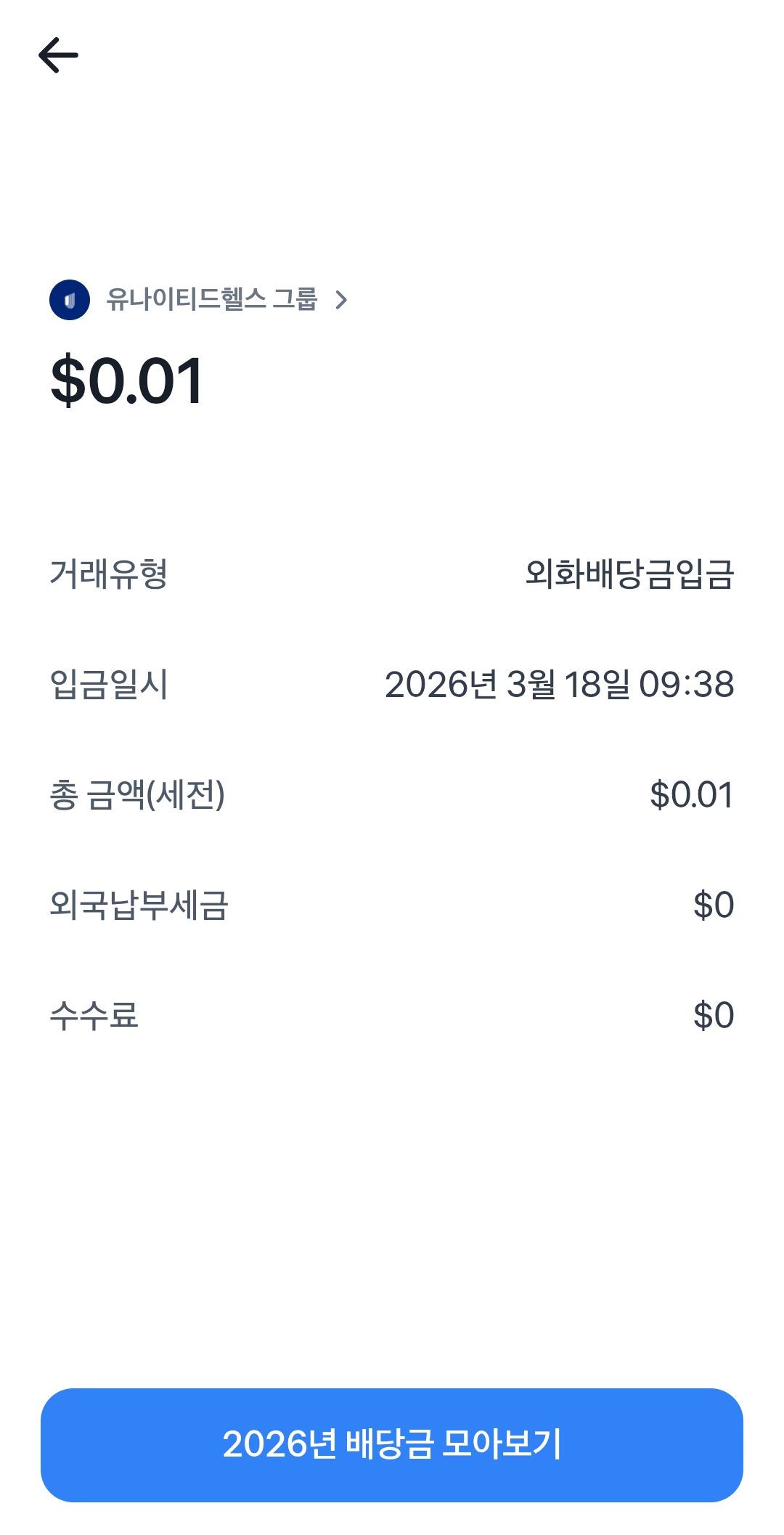The image size is (784, 1535).
Task: Click the large $0.01 dividend amount
Action: coord(127,381)
